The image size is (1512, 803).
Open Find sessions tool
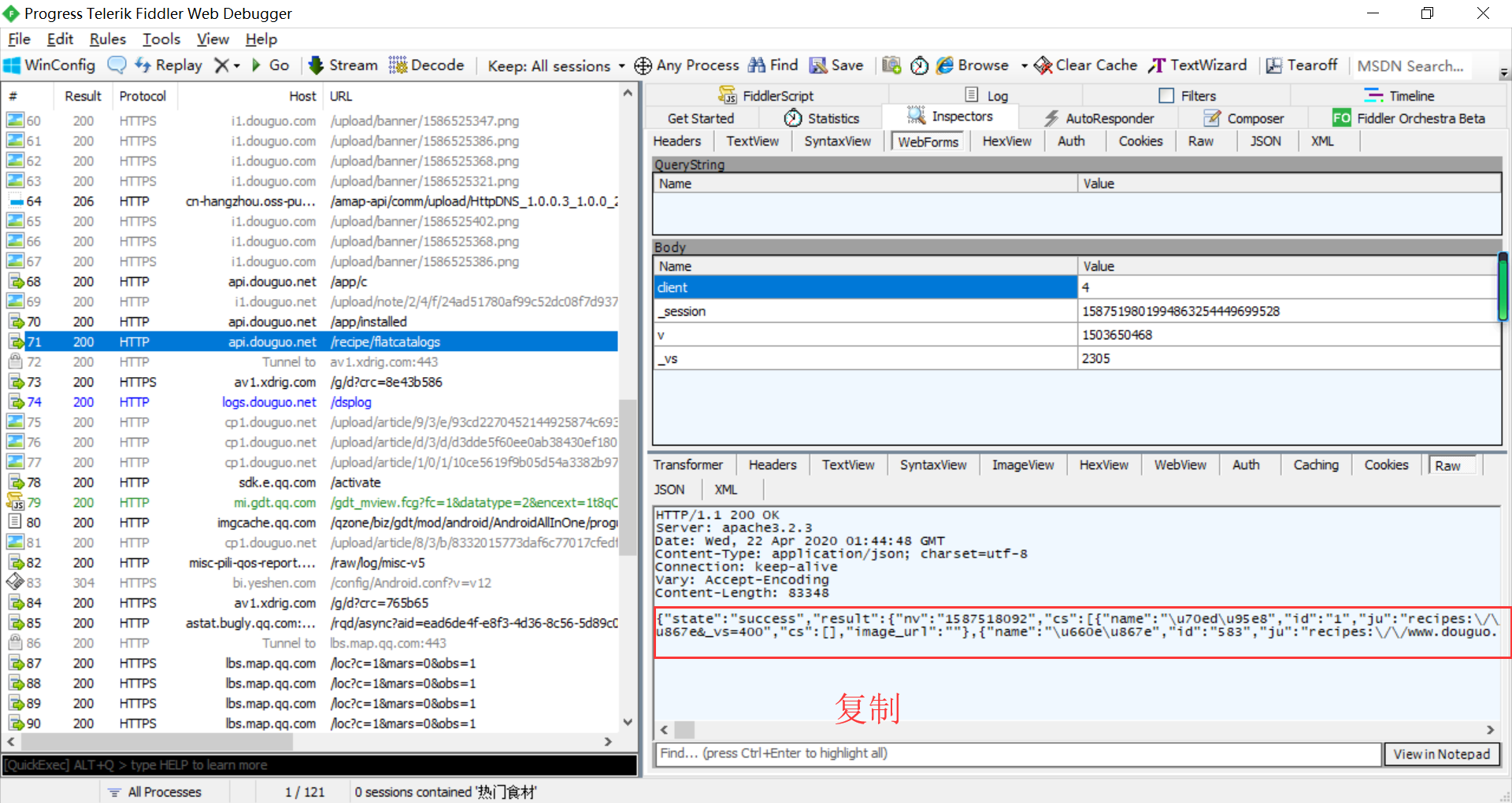pyautogui.click(x=773, y=65)
